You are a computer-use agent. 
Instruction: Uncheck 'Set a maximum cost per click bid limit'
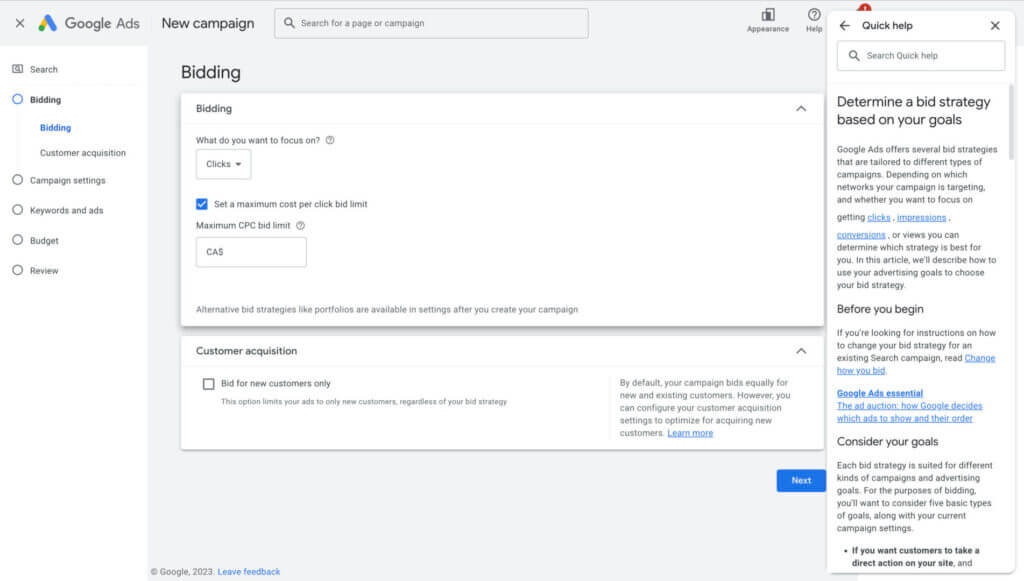pyautogui.click(x=201, y=204)
